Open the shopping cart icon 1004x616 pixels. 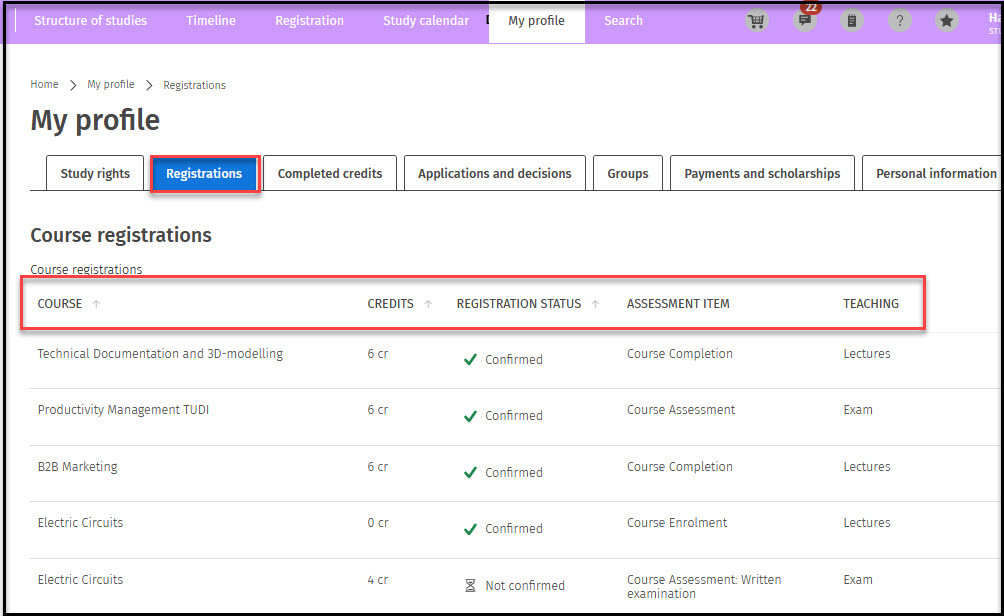point(758,21)
